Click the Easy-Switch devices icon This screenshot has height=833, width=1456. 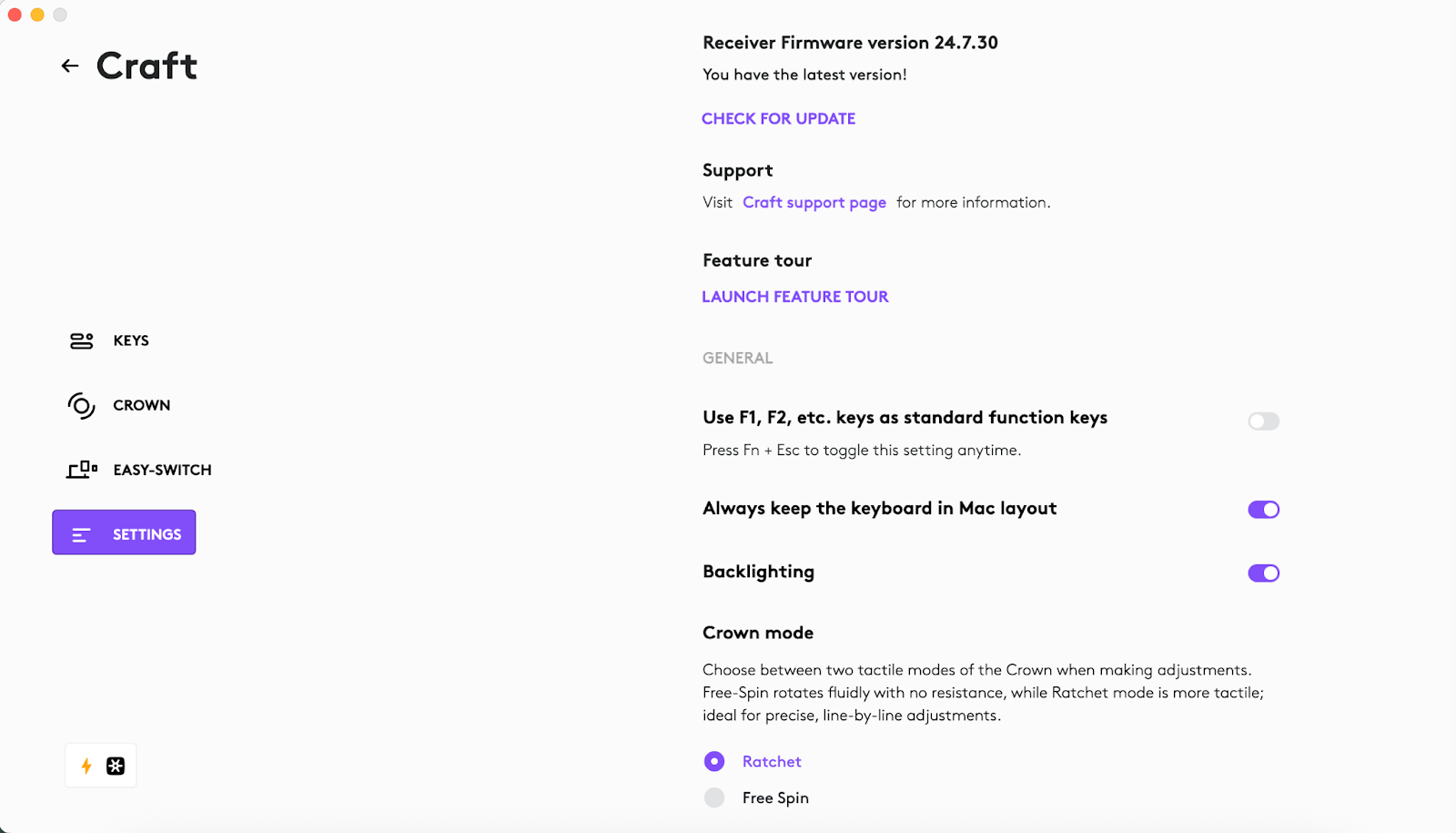click(82, 470)
